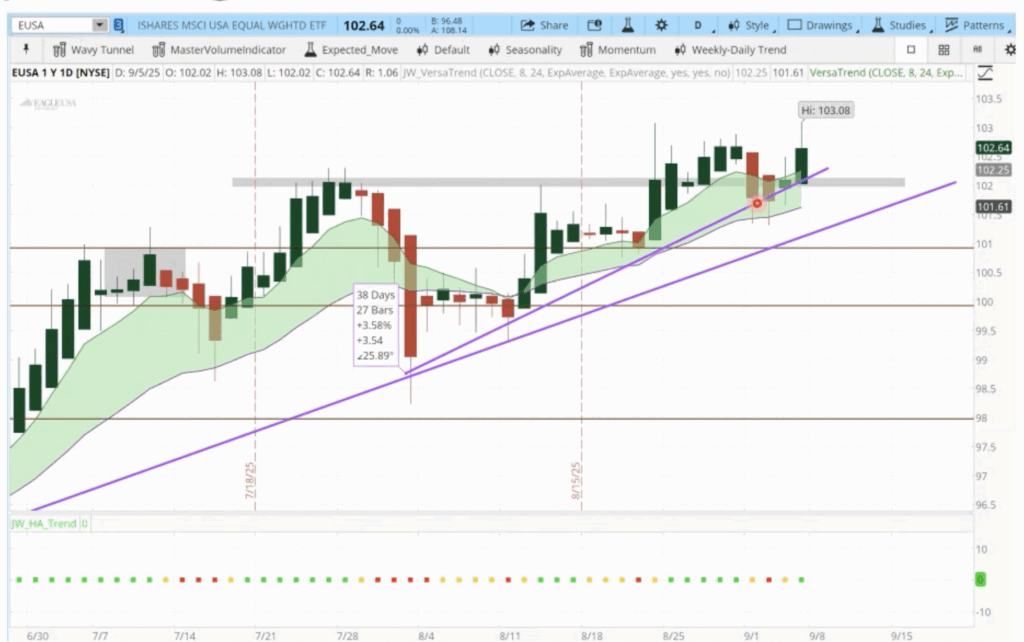The width and height of the screenshot is (1024, 642).
Task: Click the last price 102.64 in the header
Action: pos(364,25)
